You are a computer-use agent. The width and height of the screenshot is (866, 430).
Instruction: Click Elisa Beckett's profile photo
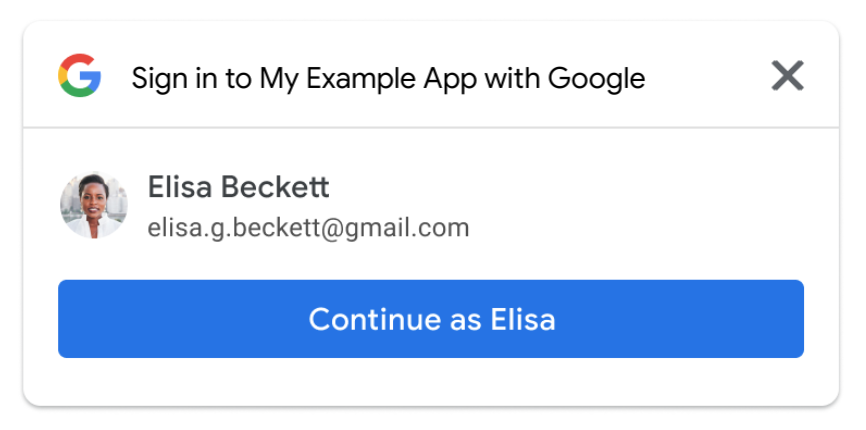click(x=94, y=205)
